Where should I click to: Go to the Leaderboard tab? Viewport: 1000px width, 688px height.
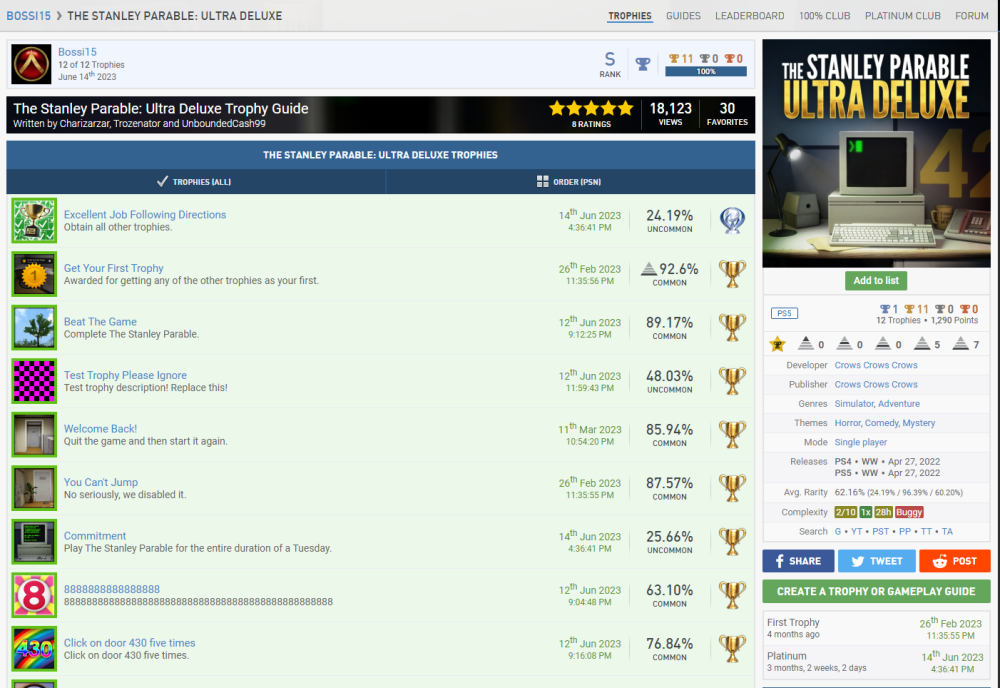pos(749,16)
